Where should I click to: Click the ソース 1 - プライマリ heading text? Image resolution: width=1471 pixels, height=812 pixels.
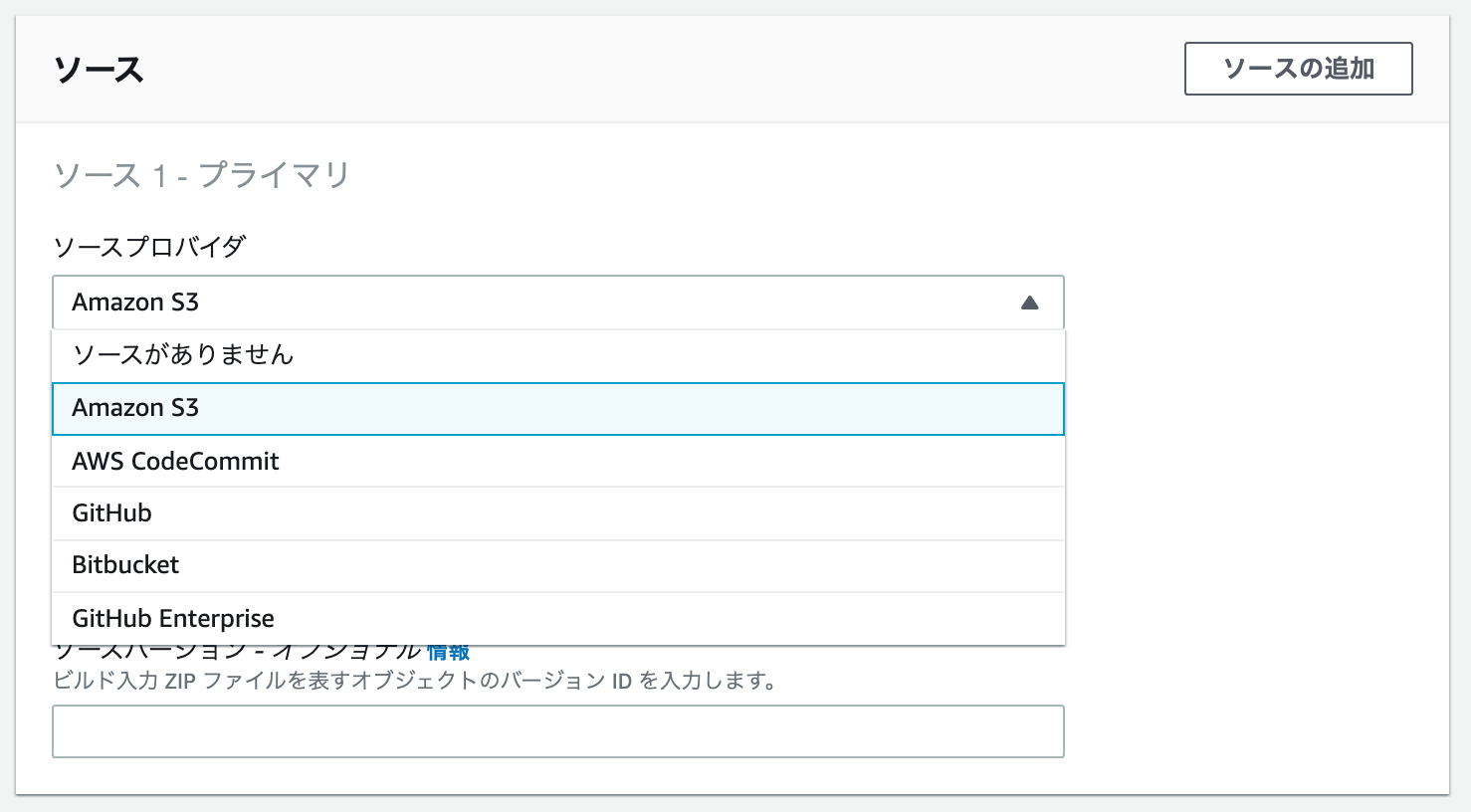[x=201, y=175]
